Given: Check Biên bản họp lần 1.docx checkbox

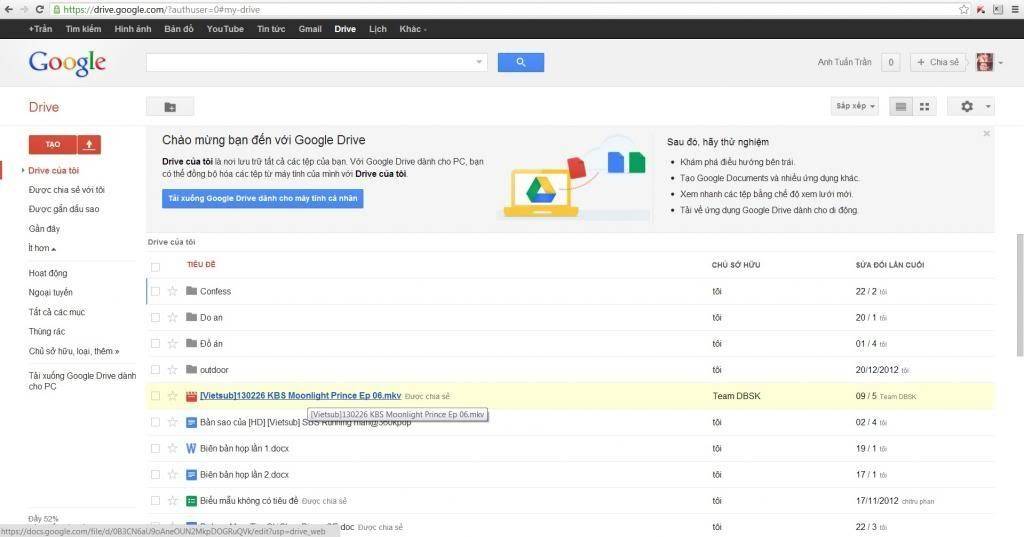Looking at the screenshot, I should (x=155, y=448).
